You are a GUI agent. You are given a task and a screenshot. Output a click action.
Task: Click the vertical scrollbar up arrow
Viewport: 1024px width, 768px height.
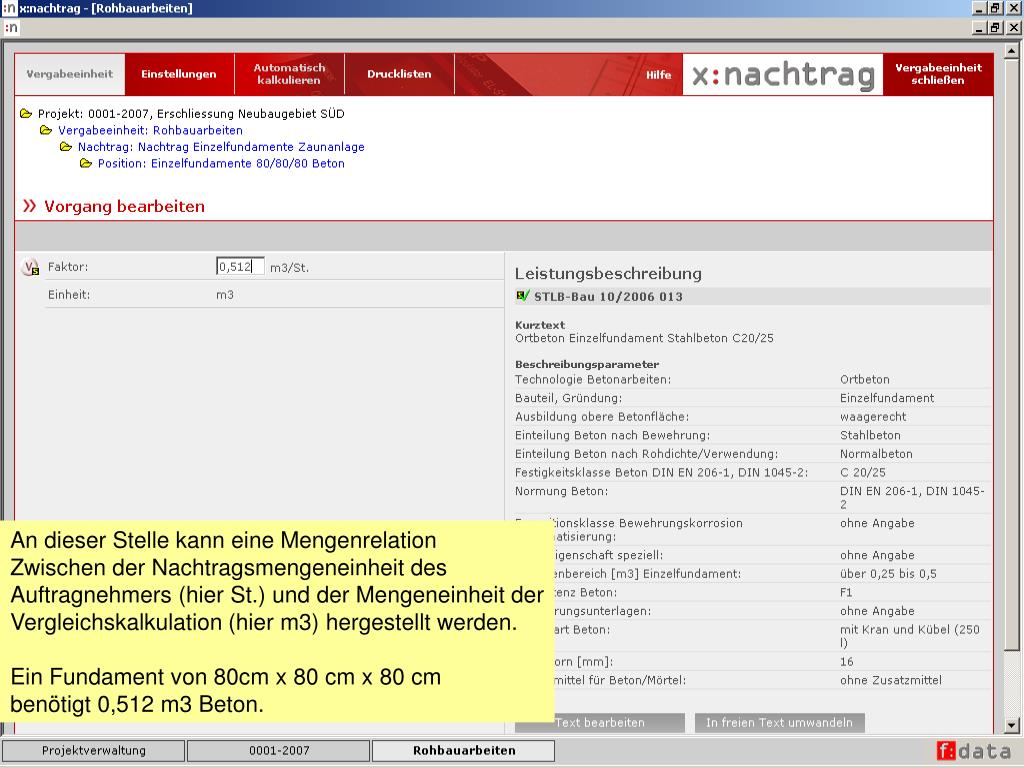pos(1012,50)
